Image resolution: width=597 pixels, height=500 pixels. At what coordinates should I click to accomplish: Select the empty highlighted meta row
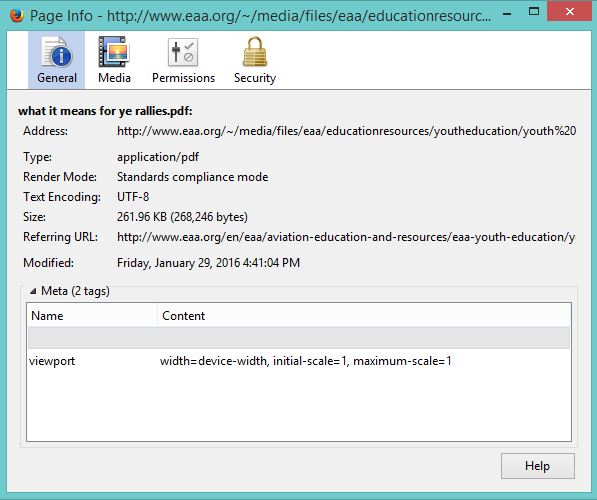299,337
